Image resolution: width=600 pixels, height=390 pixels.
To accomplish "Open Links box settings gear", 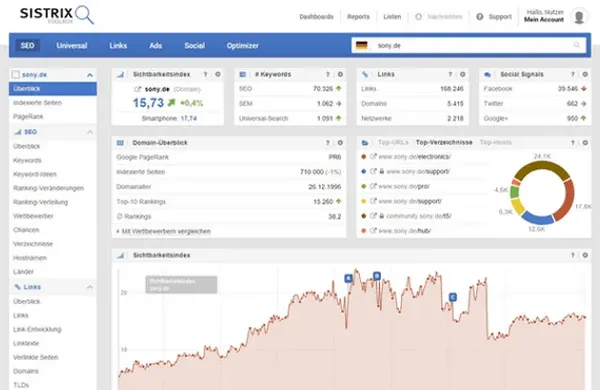I will point(463,74).
